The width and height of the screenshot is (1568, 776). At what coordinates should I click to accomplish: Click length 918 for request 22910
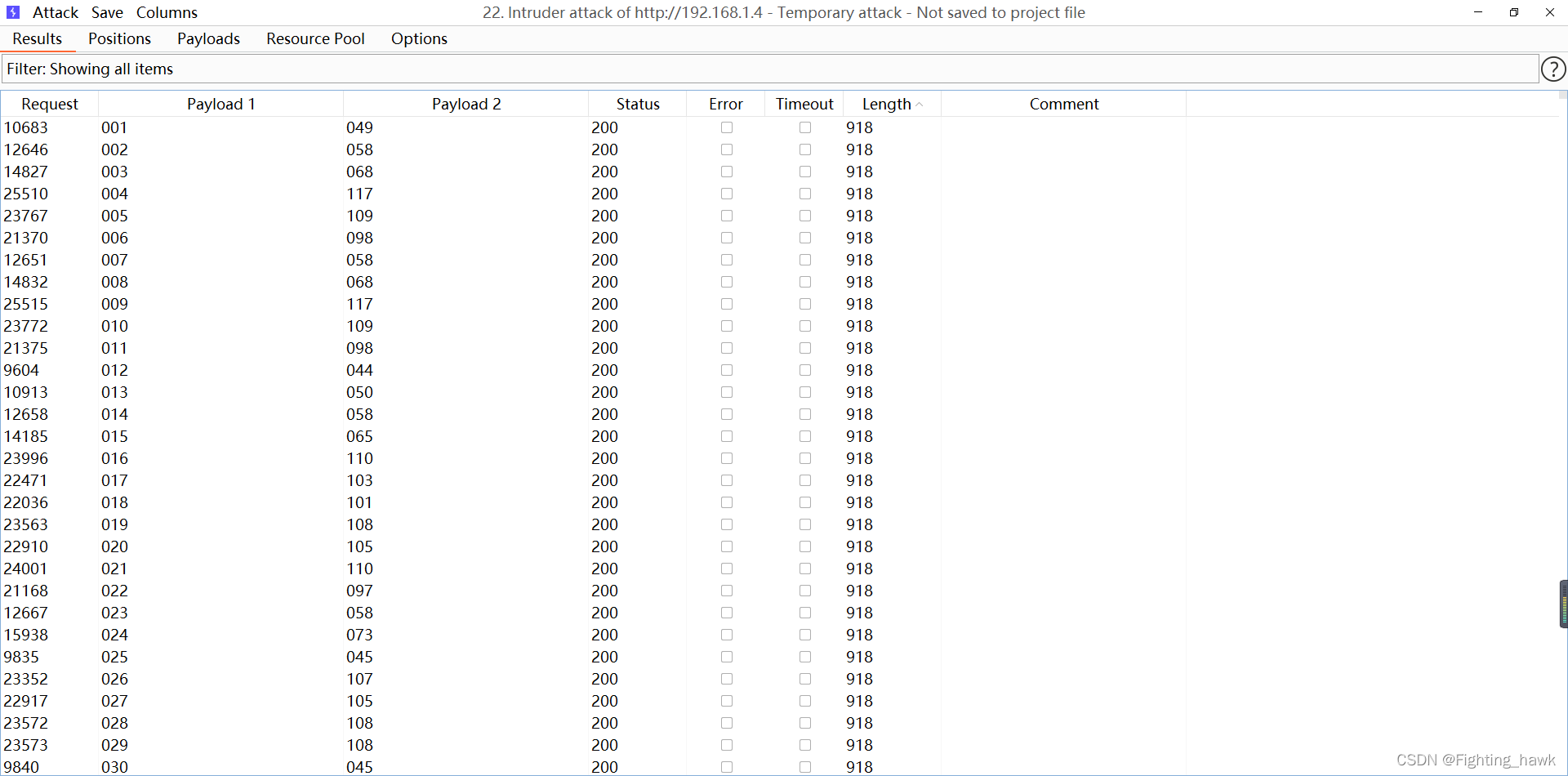[859, 546]
